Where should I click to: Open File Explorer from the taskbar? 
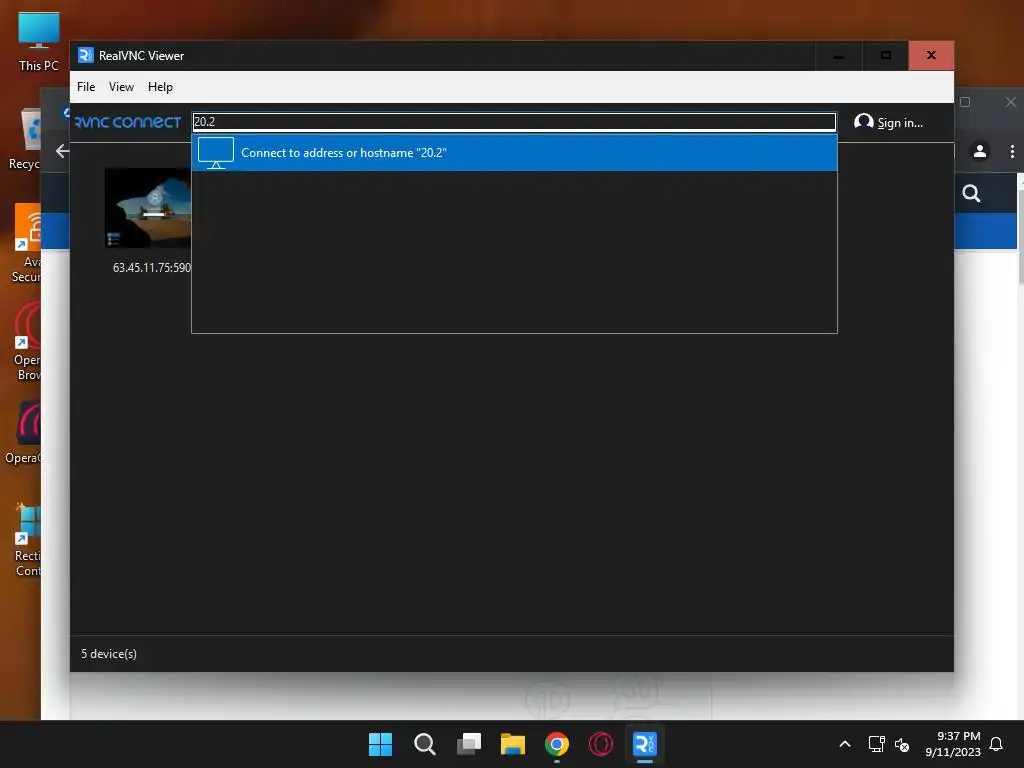[x=513, y=744]
